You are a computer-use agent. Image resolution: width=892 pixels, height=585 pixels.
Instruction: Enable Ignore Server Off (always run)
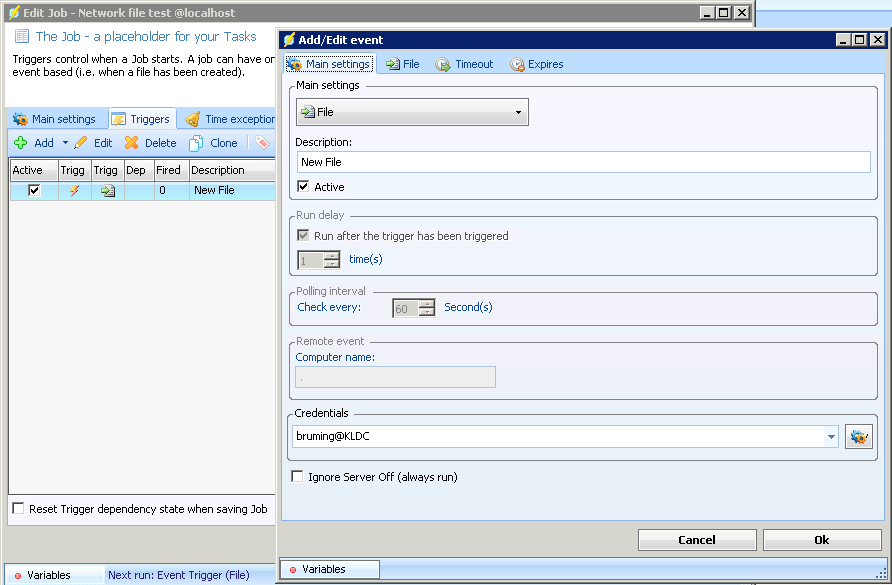[297, 477]
